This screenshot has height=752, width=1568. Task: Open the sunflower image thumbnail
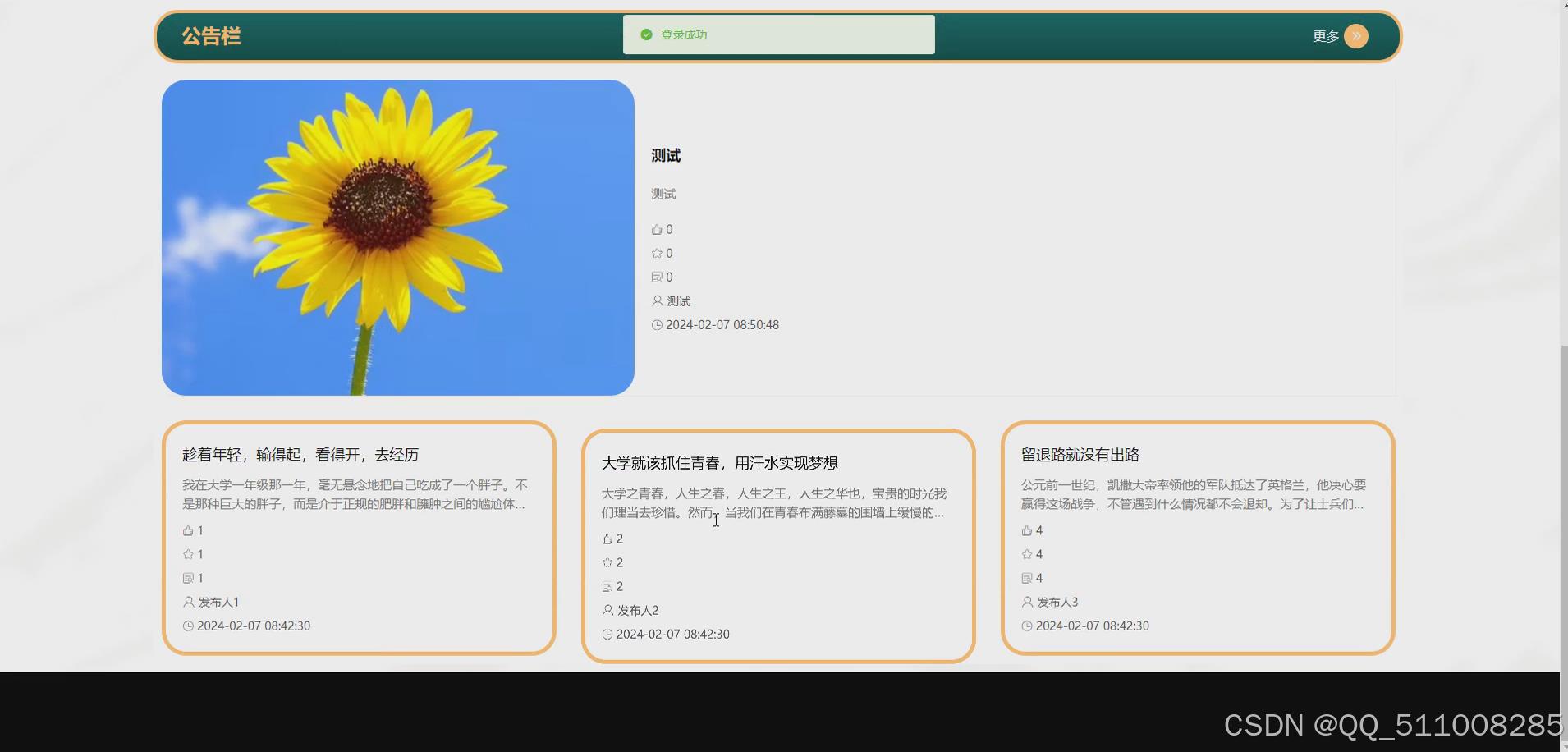tap(398, 237)
